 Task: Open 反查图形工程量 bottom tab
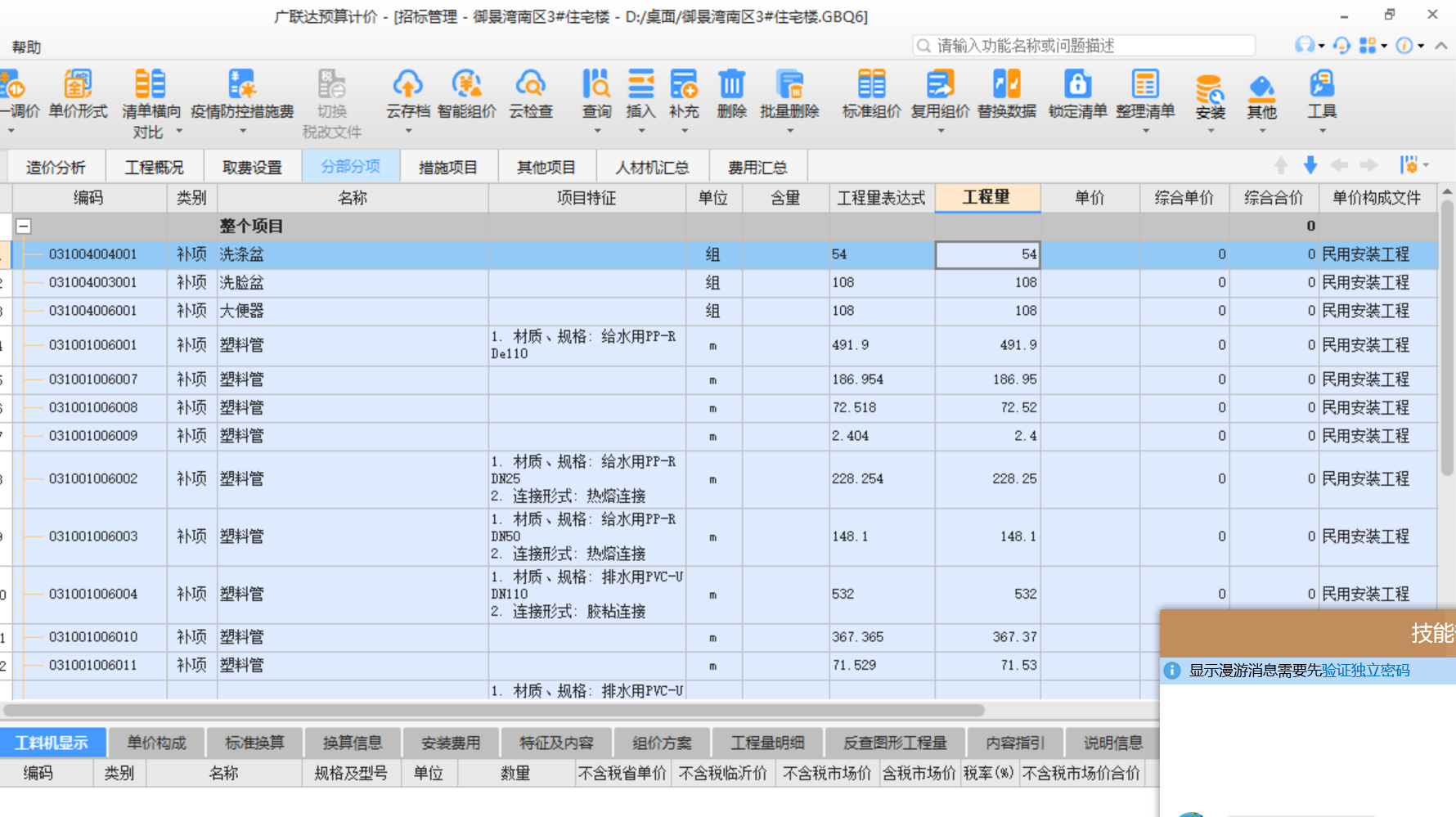click(x=894, y=743)
